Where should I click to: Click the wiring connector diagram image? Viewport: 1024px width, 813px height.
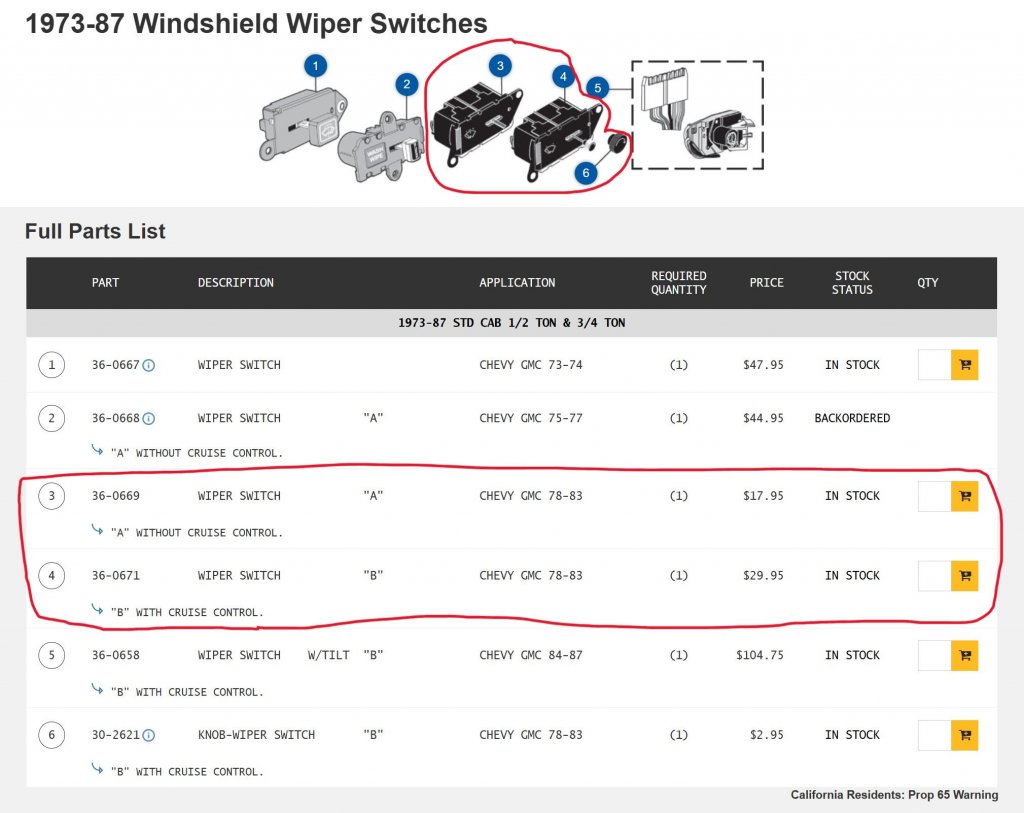697,115
